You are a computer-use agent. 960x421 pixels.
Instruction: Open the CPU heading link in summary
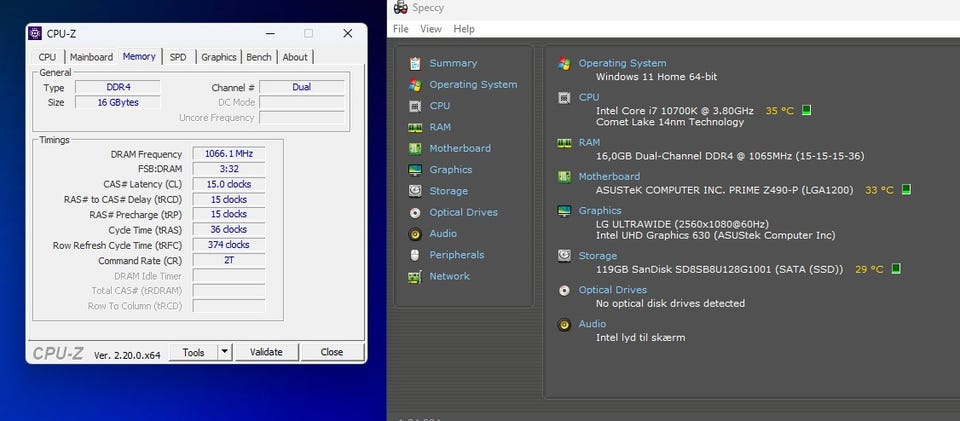[589, 97]
